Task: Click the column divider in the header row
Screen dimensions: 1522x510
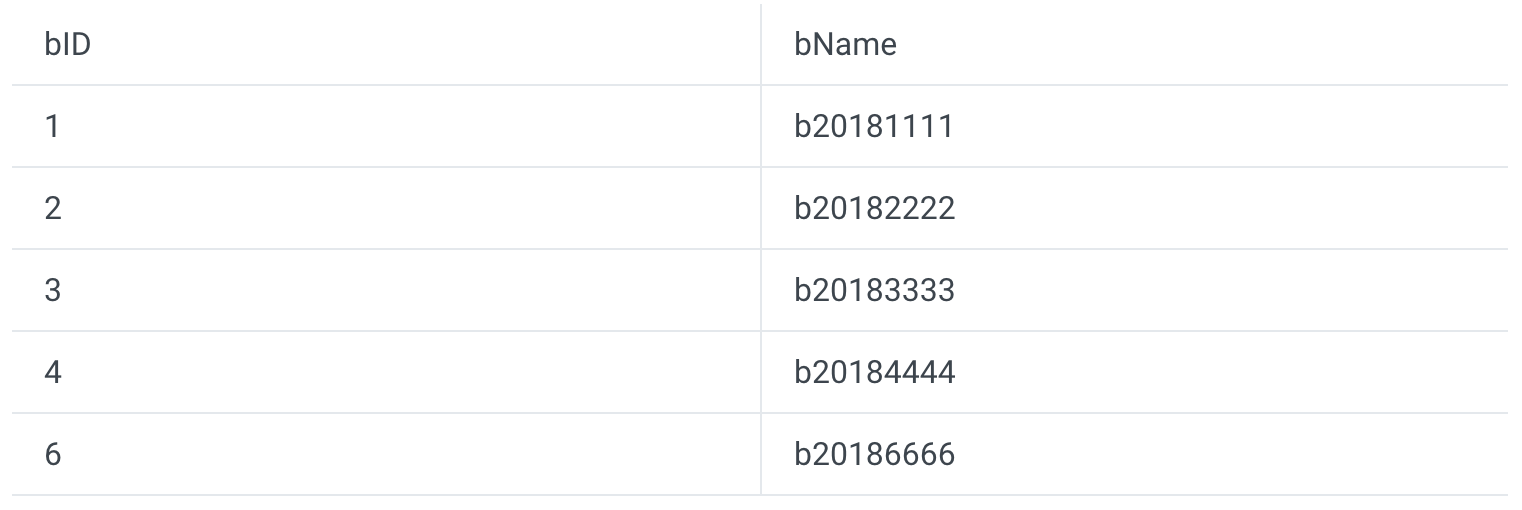Action: point(761,45)
